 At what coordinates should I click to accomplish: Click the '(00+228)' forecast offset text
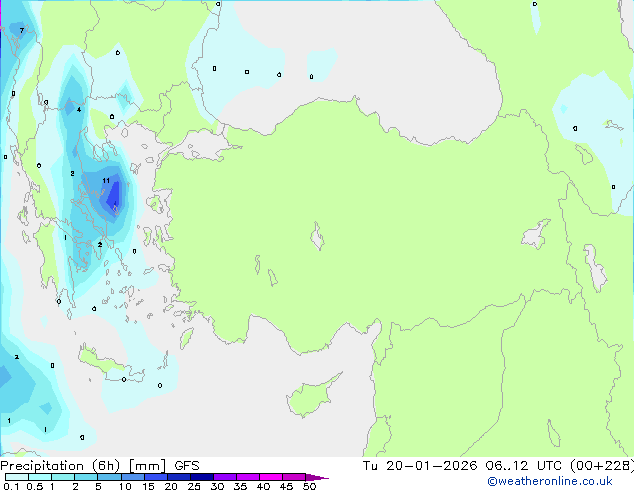coord(602,466)
